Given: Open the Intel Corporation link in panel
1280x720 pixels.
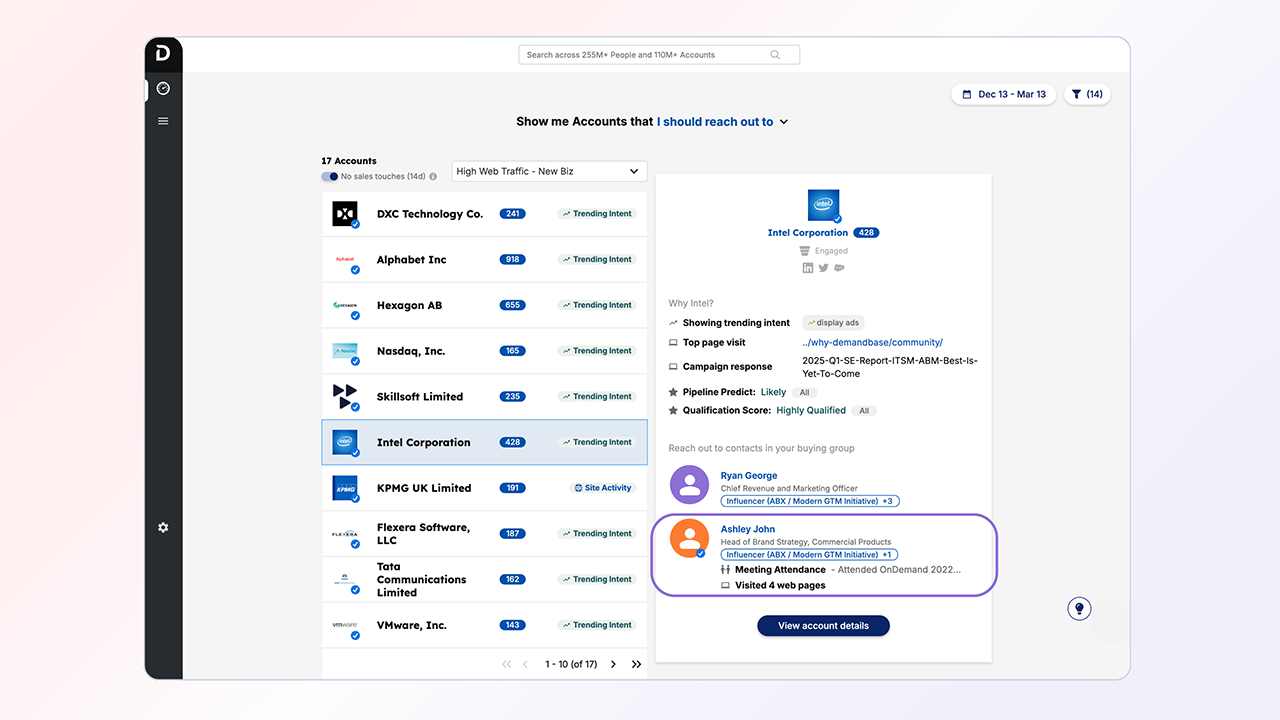Looking at the screenshot, I should click(808, 233).
